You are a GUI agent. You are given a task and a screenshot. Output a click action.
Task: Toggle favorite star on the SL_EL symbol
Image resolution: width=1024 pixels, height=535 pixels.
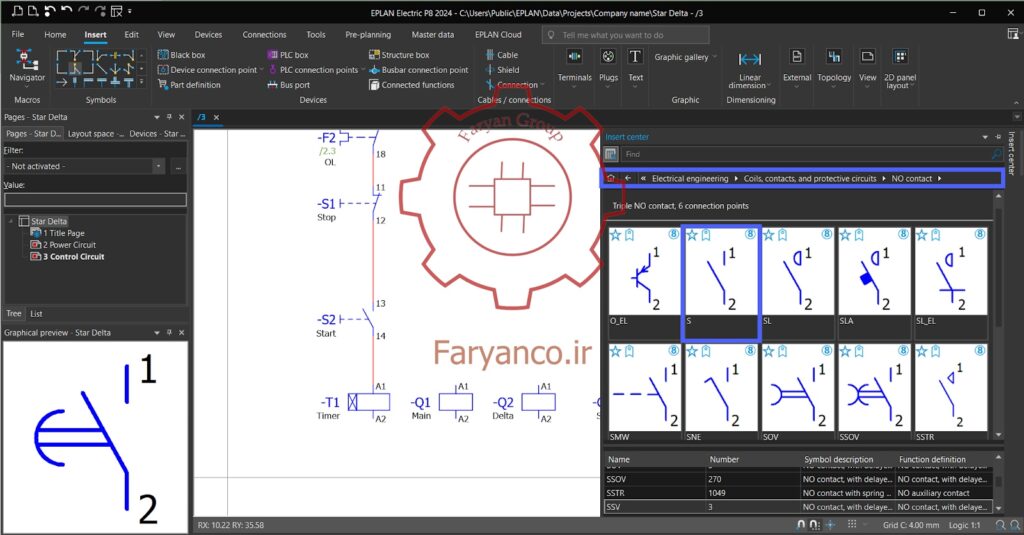click(921, 235)
